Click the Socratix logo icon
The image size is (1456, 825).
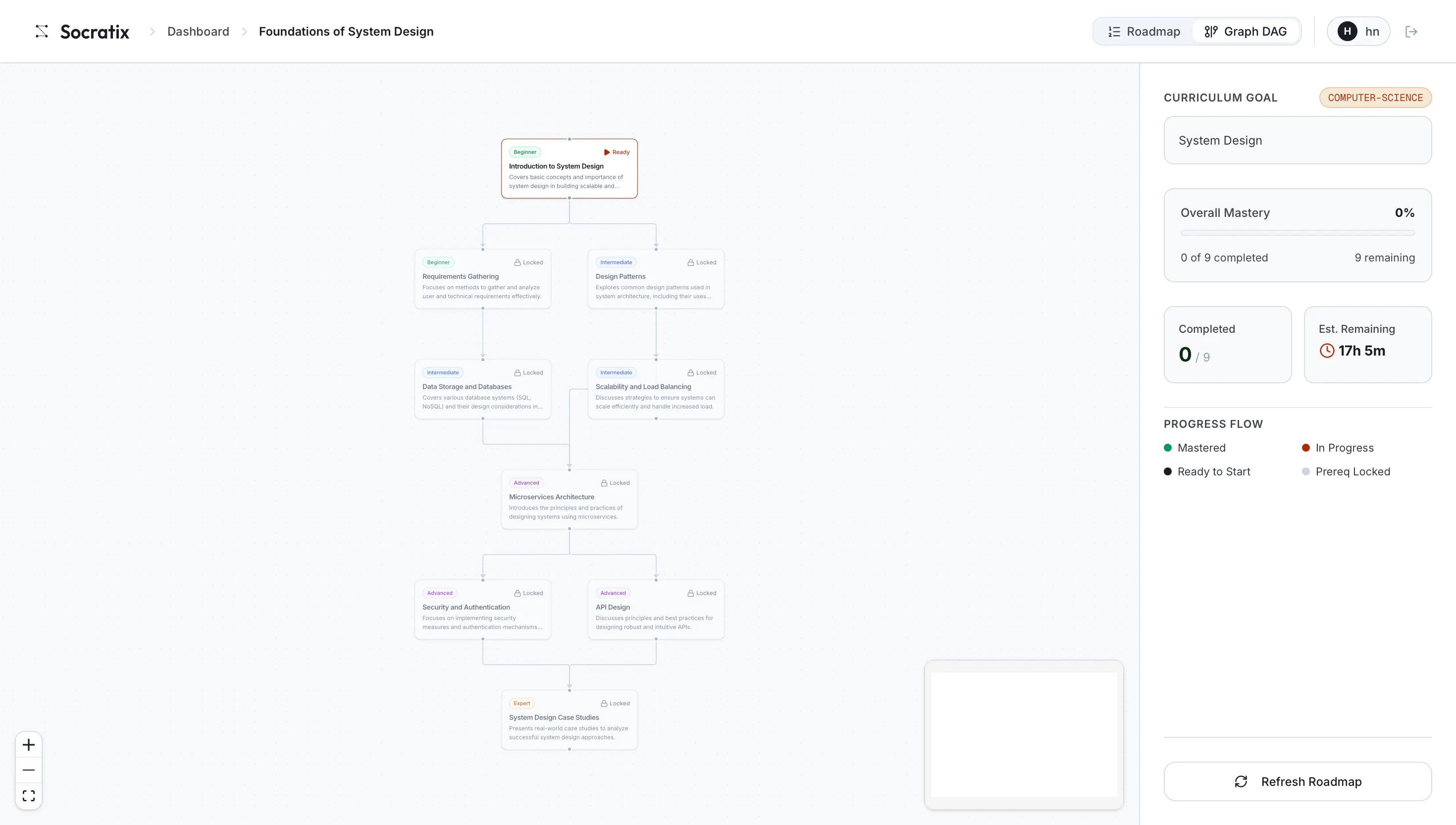click(42, 31)
